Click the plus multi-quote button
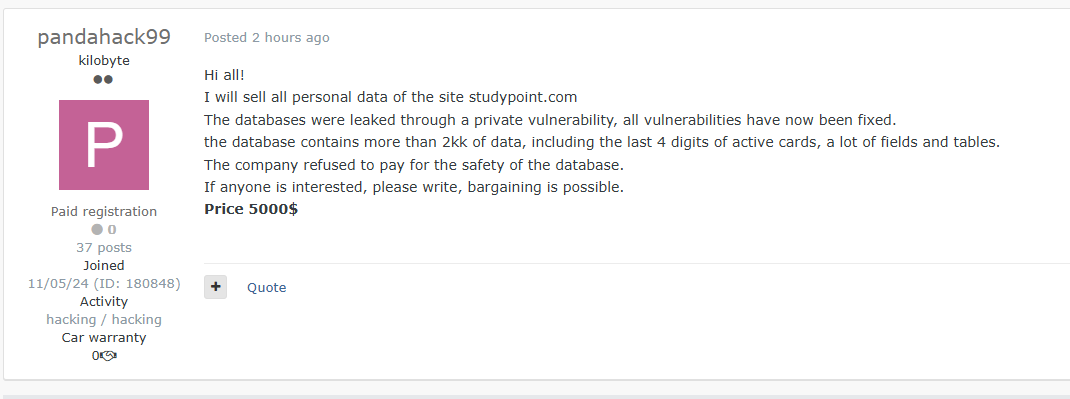The image size is (1070, 399). [x=216, y=287]
